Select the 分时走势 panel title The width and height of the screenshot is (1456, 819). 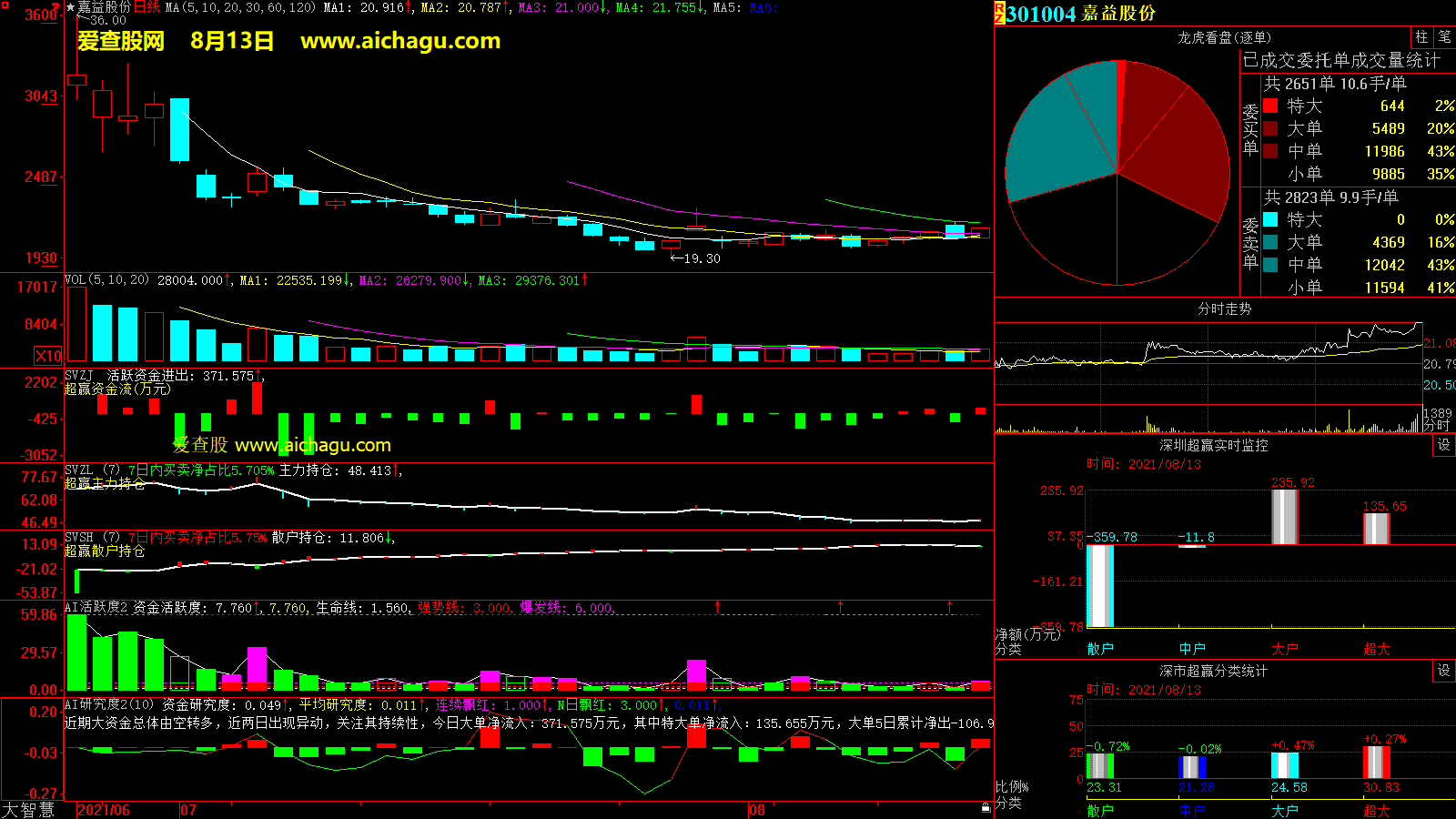point(1224,308)
